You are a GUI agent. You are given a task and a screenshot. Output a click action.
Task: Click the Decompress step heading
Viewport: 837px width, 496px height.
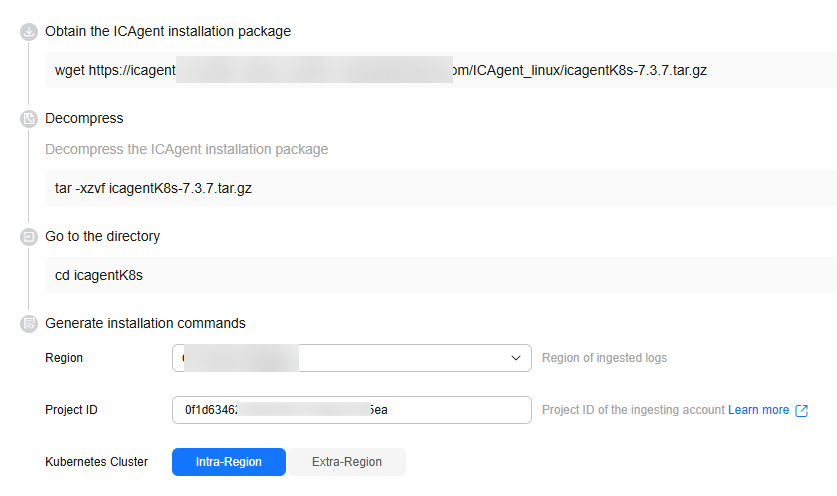click(84, 119)
